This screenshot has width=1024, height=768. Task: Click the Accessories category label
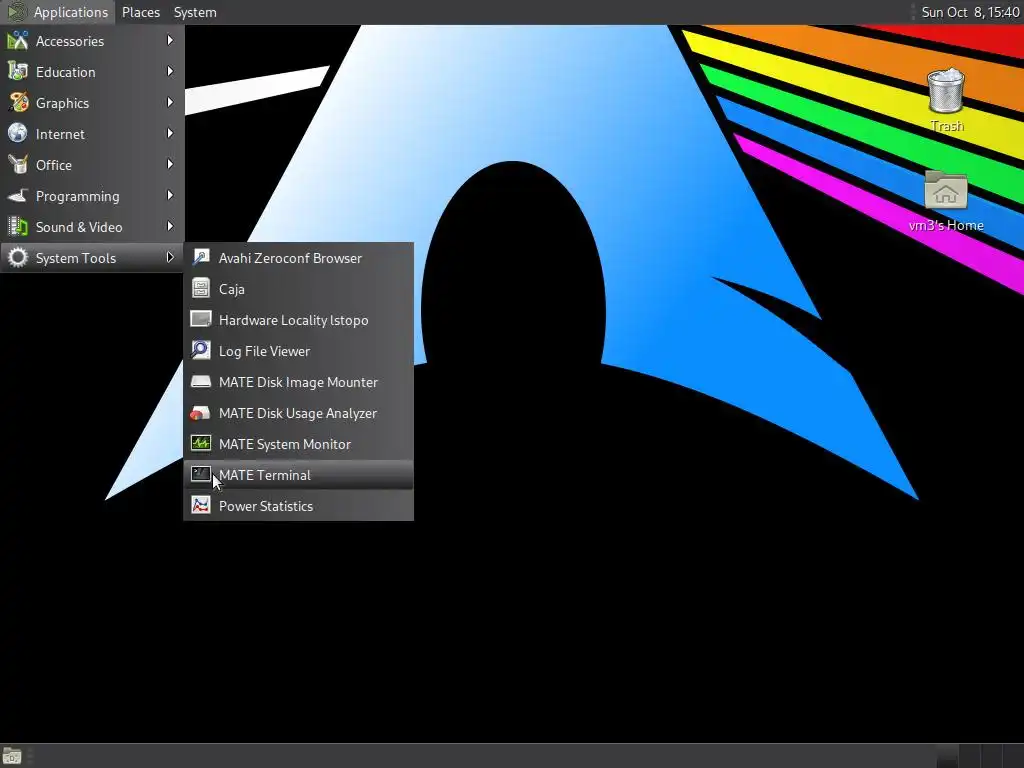(x=70, y=41)
